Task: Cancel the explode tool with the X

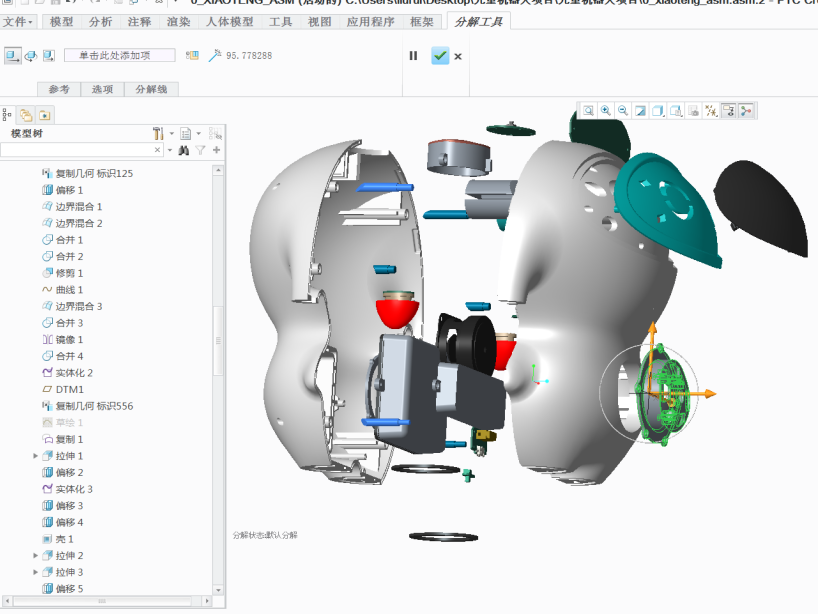Action: [458, 57]
